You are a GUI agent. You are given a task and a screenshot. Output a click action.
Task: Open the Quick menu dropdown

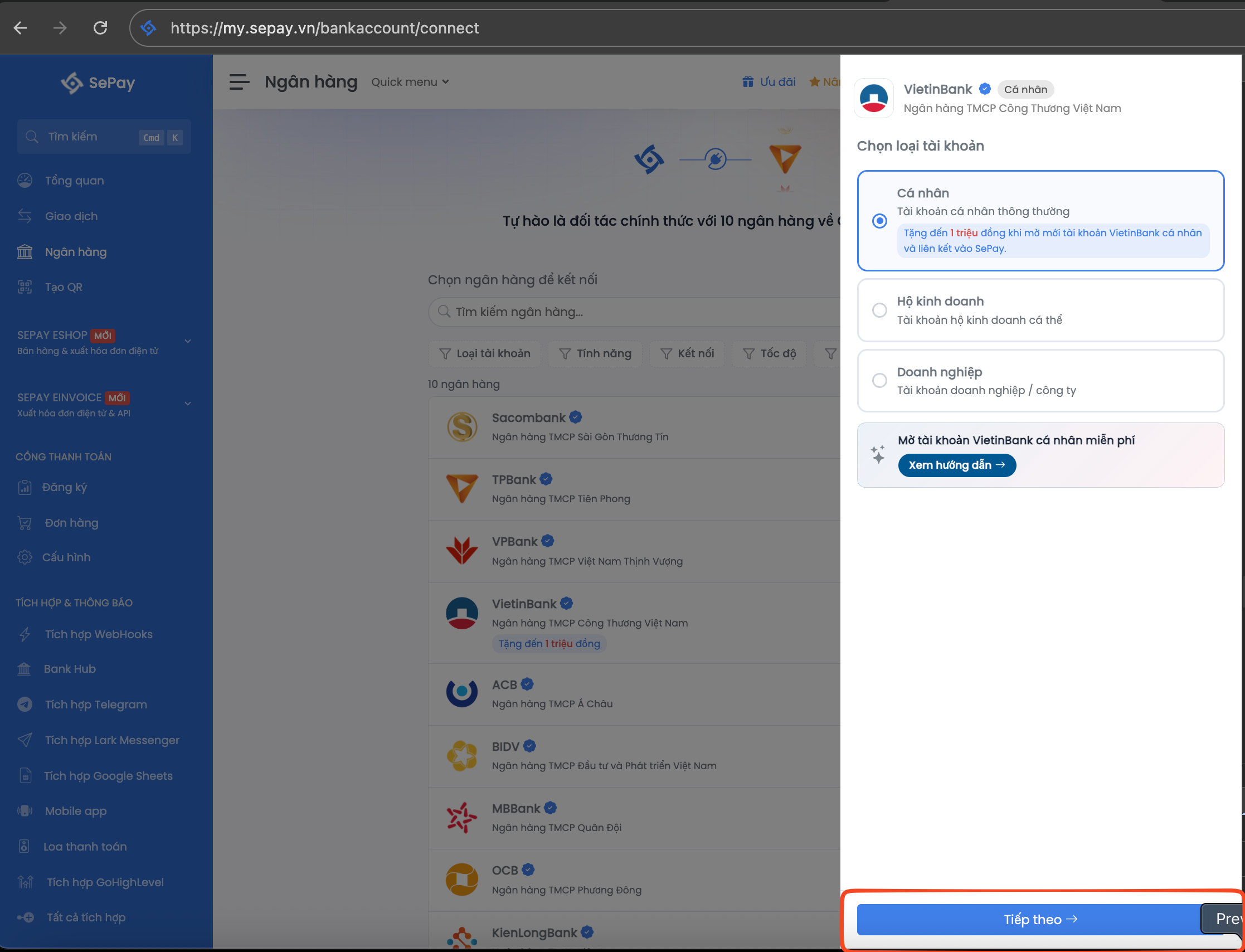point(410,82)
